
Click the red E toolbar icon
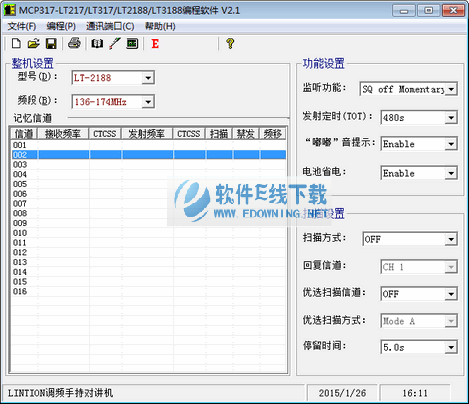tap(155, 44)
